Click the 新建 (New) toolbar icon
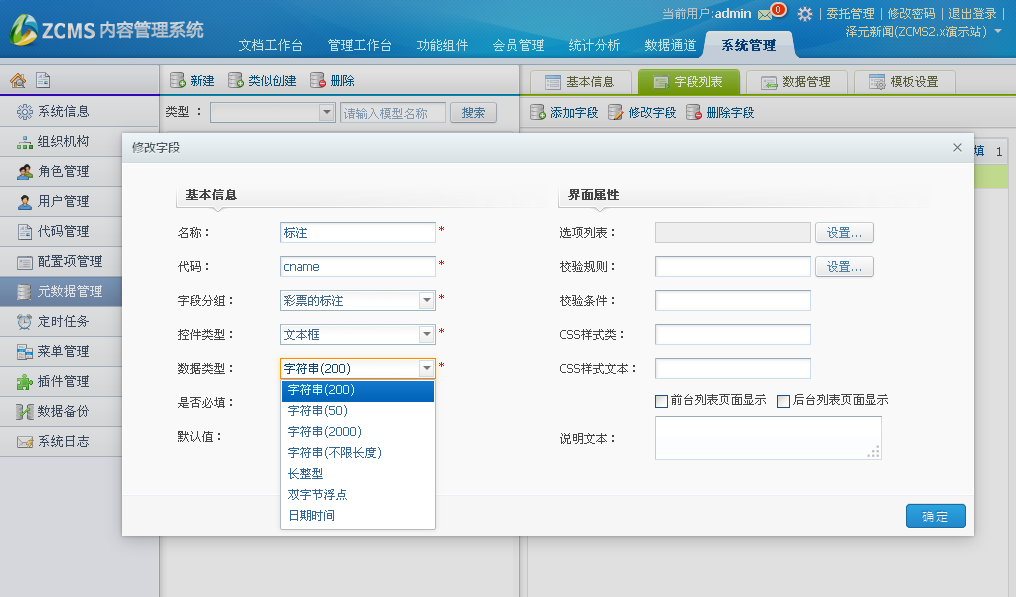Screen dimensions: 1016x597 tap(178, 81)
